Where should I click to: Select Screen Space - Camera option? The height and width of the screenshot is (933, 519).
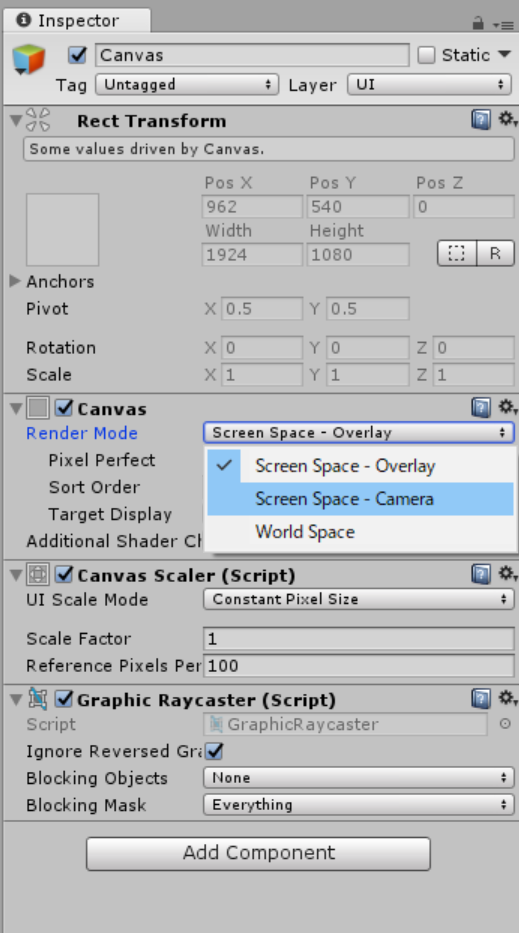coord(360,499)
